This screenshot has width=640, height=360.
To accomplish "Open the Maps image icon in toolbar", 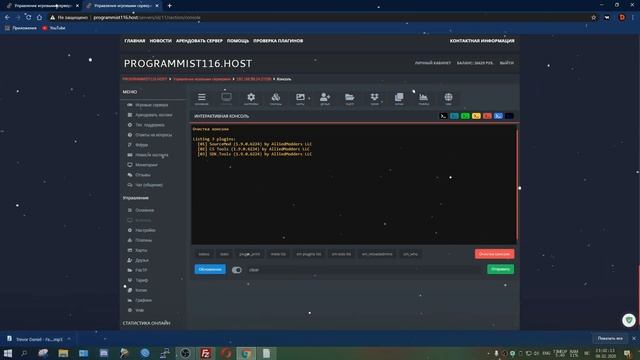I will pyautogui.click(x=300, y=98).
